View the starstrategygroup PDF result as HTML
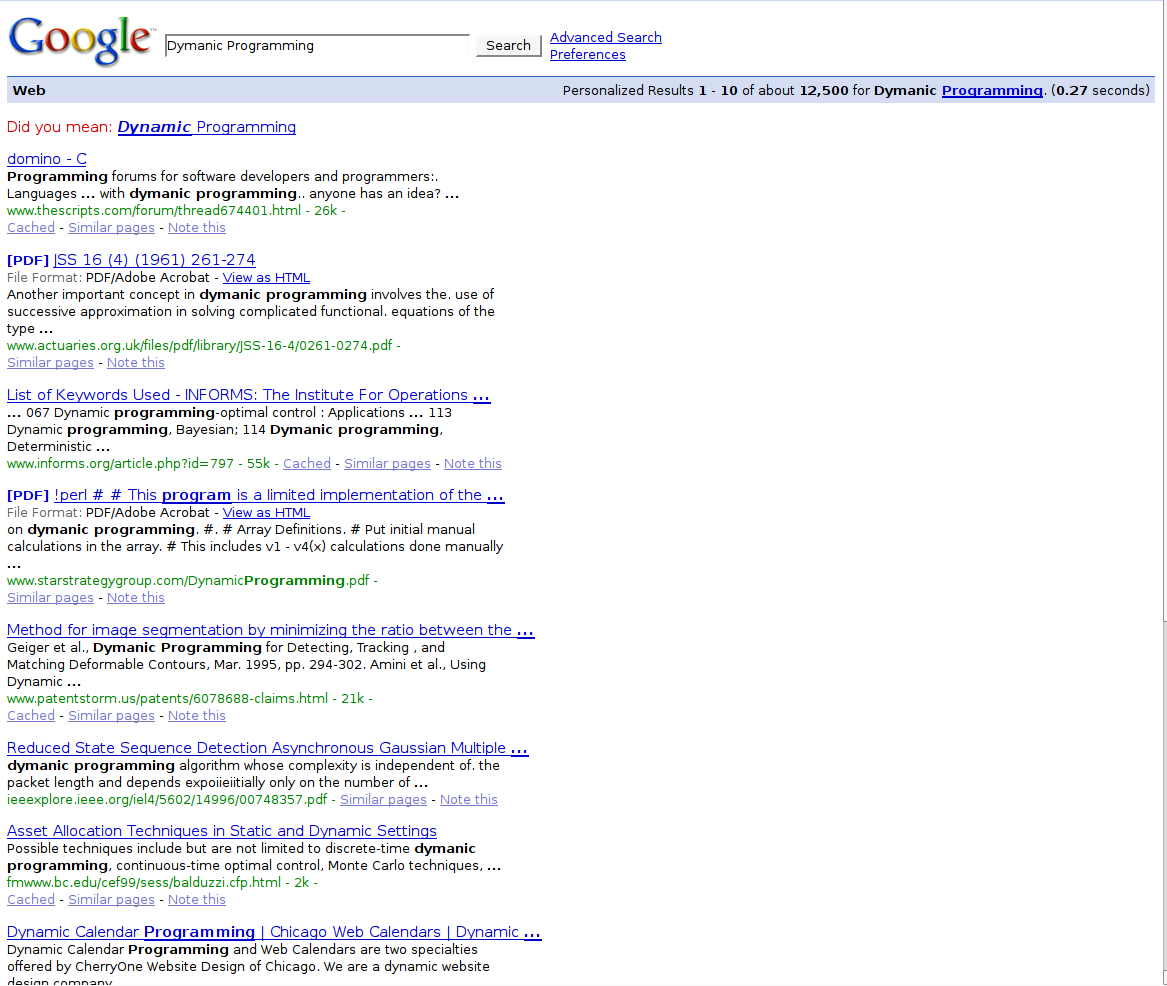1167x986 pixels. click(x=266, y=513)
